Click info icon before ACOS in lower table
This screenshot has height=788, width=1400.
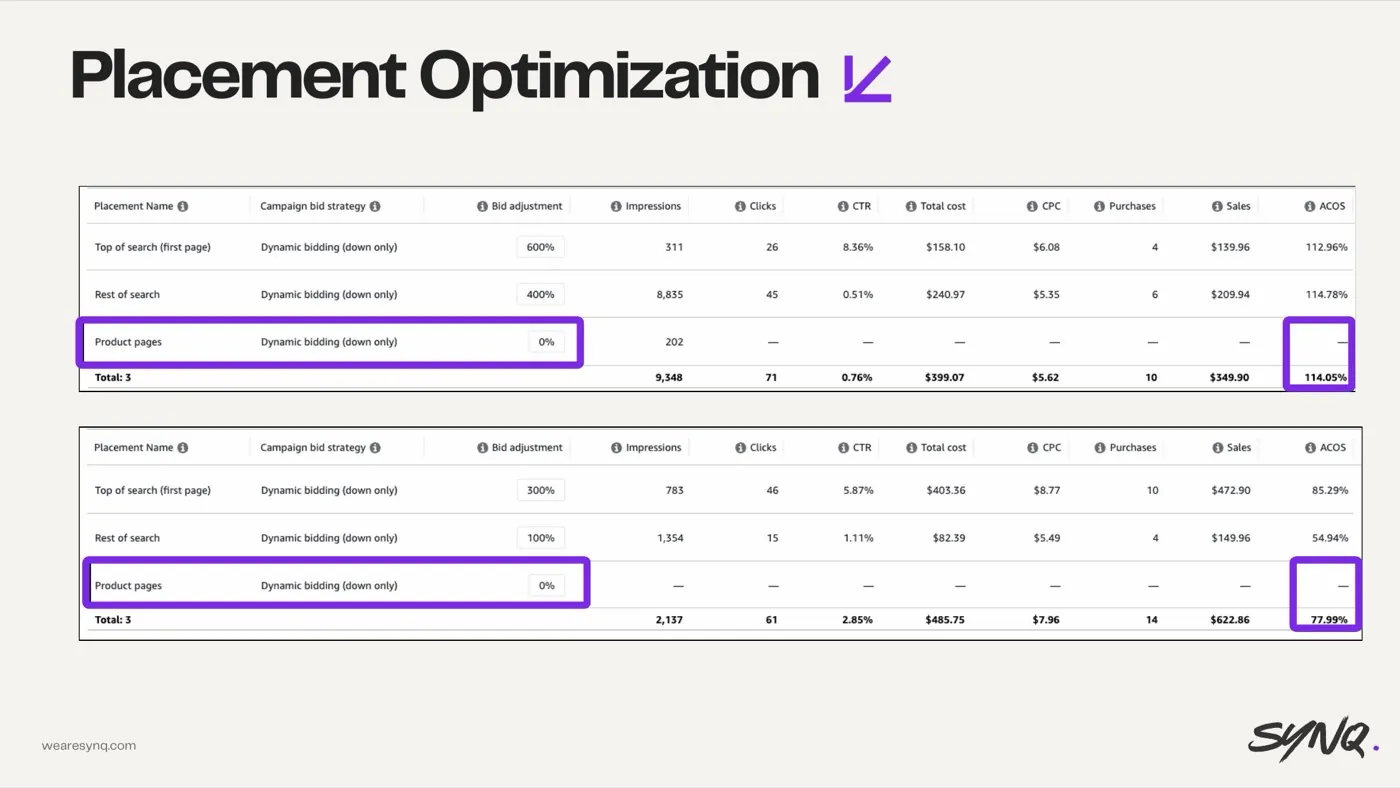pos(1310,448)
